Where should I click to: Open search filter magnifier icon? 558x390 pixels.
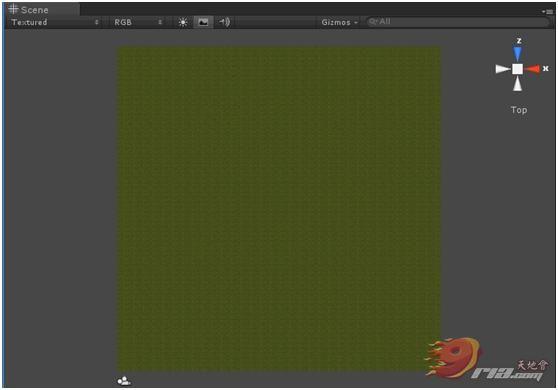tap(373, 22)
